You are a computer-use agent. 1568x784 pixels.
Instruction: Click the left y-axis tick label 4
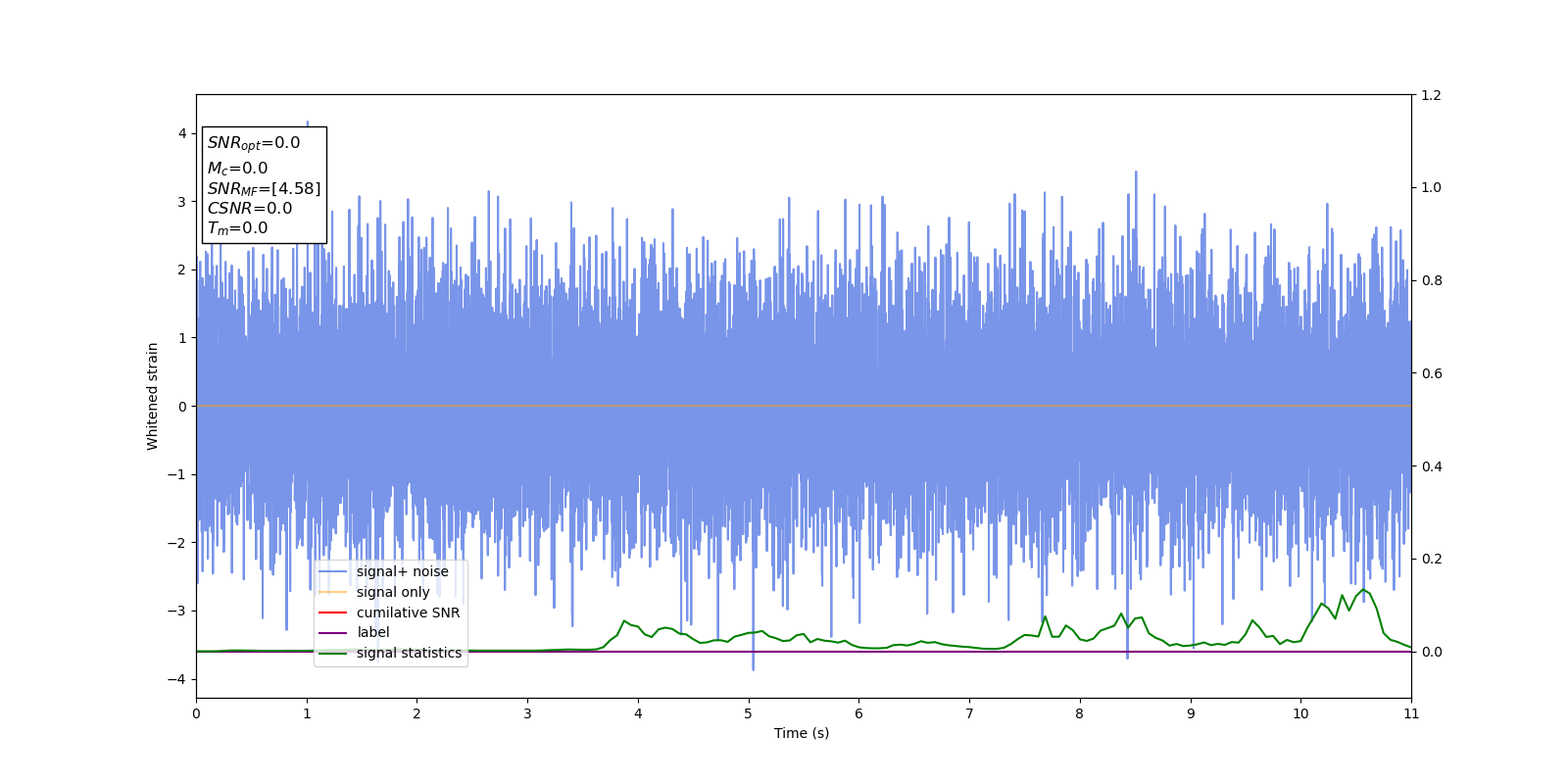point(181,133)
